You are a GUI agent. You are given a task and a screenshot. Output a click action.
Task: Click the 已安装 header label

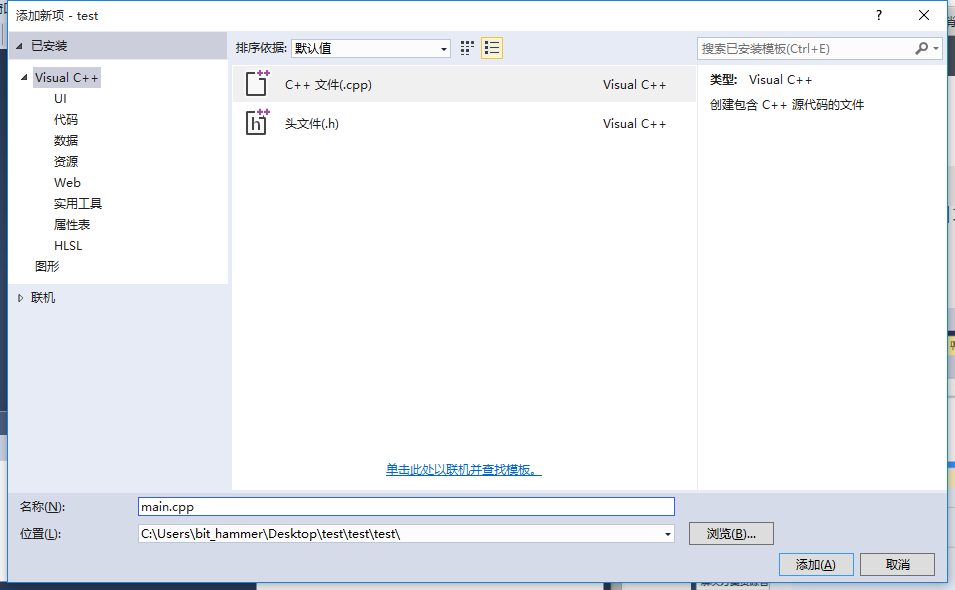click(x=49, y=46)
